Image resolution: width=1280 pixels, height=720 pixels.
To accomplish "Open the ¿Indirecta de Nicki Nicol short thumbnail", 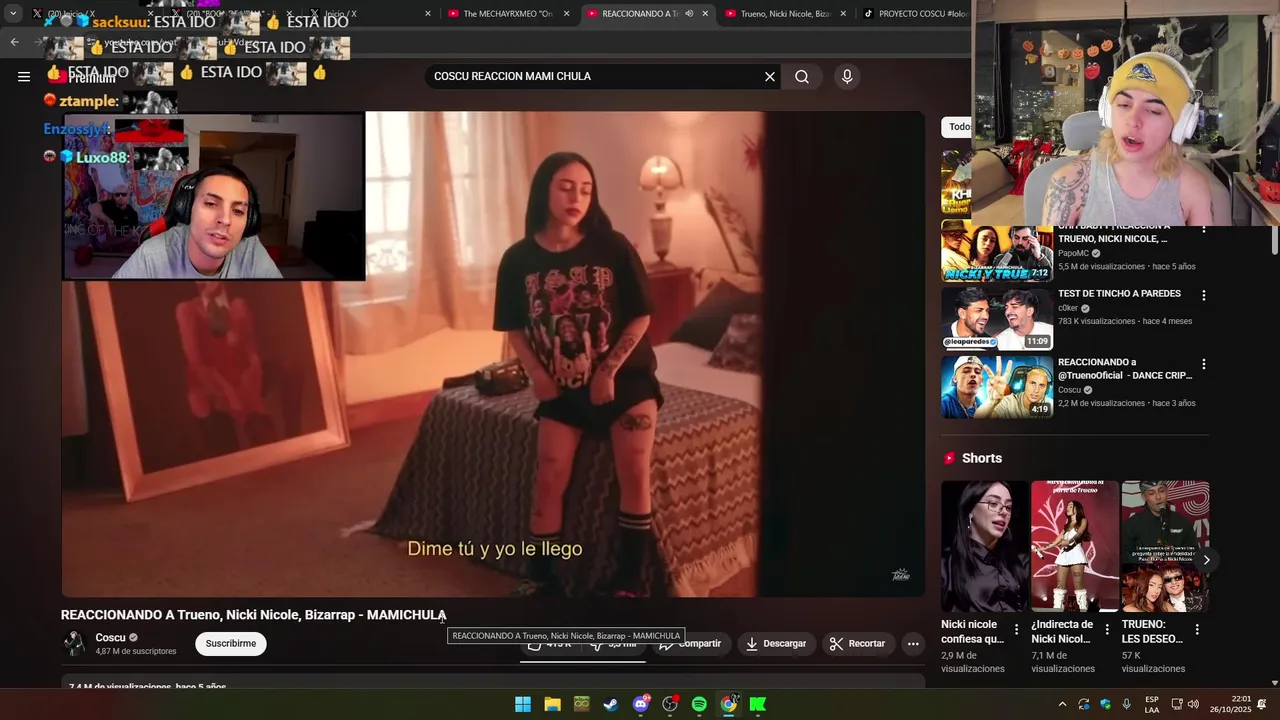I will point(1075,546).
